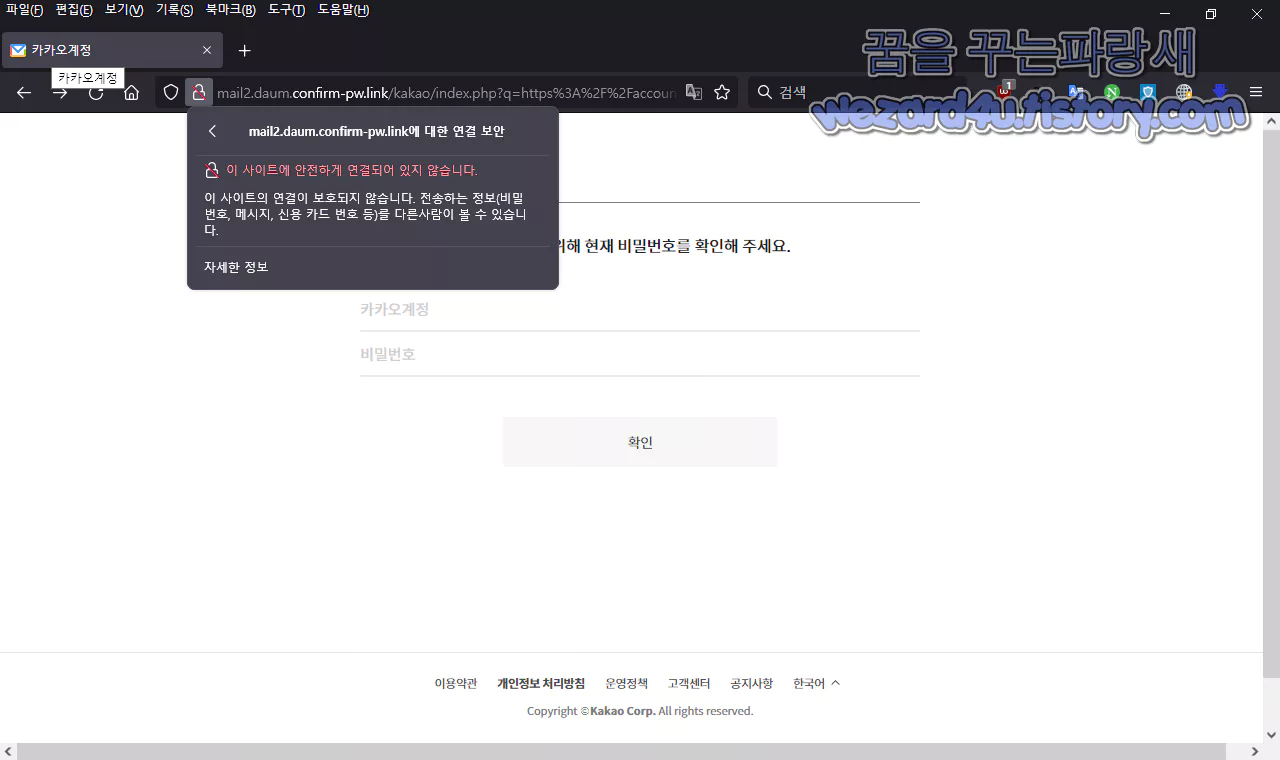The height and width of the screenshot is (760, 1280).
Task: Restore down the browser window
Action: 1210,14
